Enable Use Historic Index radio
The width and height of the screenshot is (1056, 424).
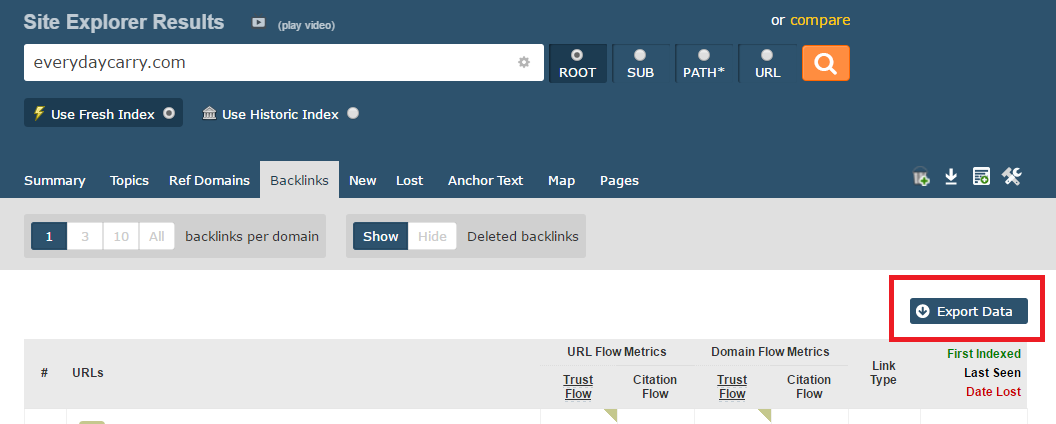pos(353,113)
